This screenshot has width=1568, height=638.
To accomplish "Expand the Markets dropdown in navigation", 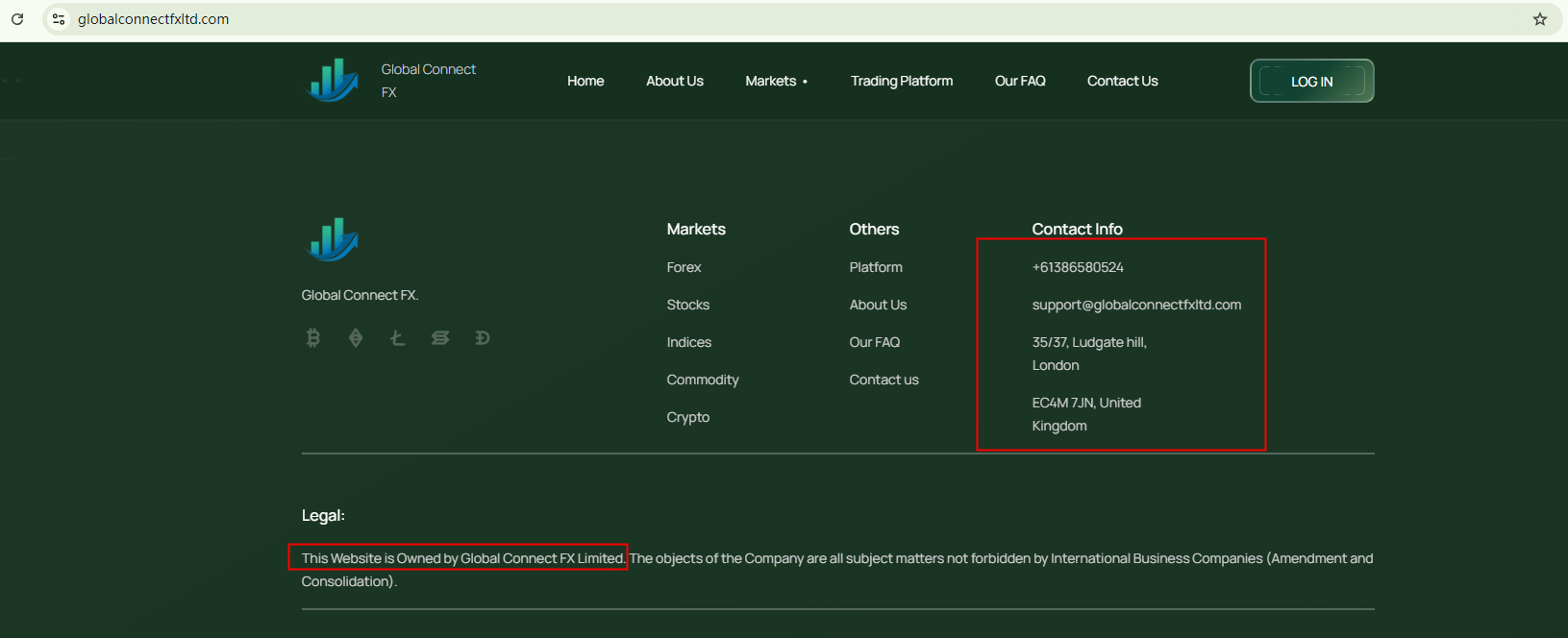I will point(776,82).
